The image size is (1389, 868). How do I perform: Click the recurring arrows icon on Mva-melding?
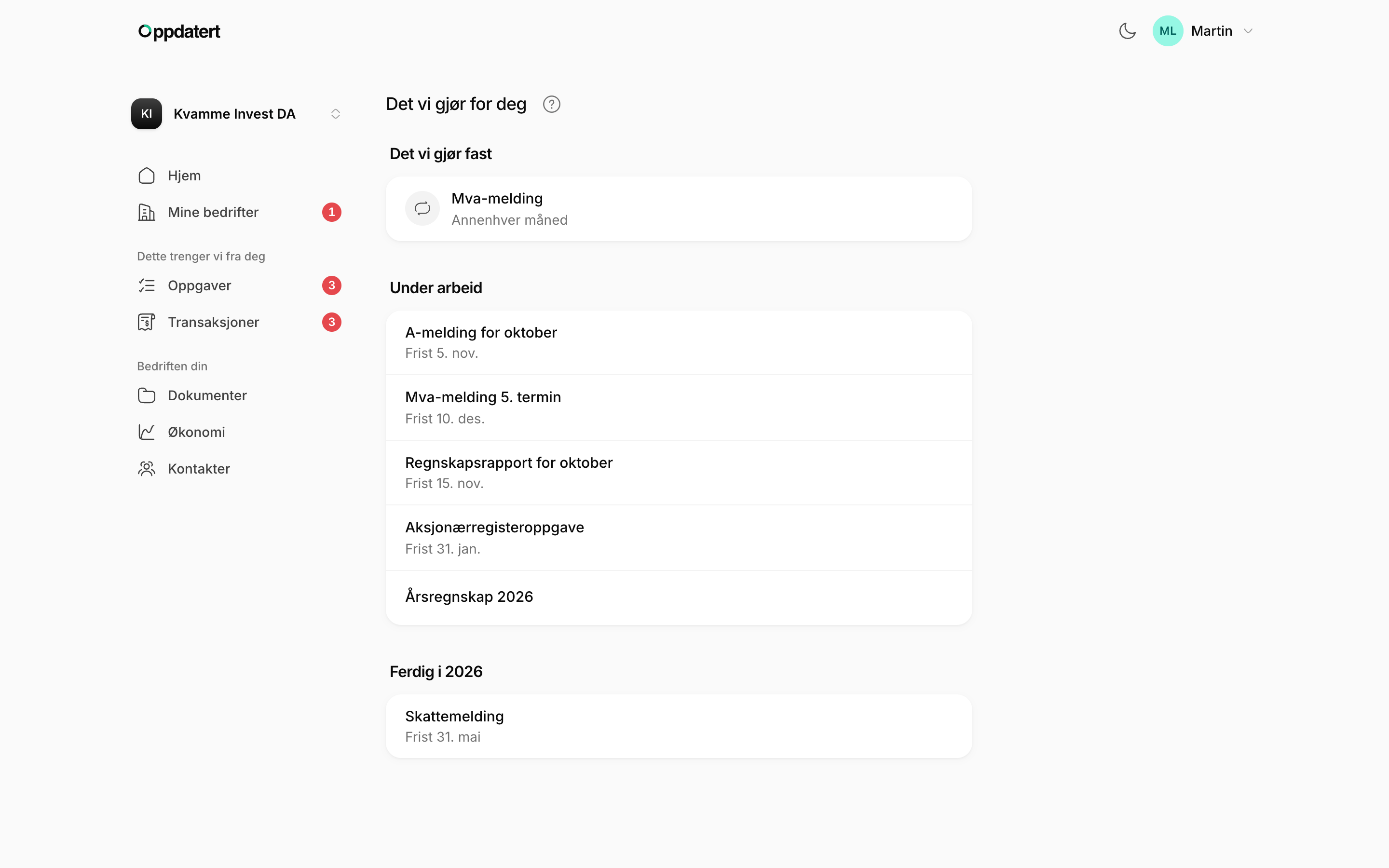tap(422, 208)
